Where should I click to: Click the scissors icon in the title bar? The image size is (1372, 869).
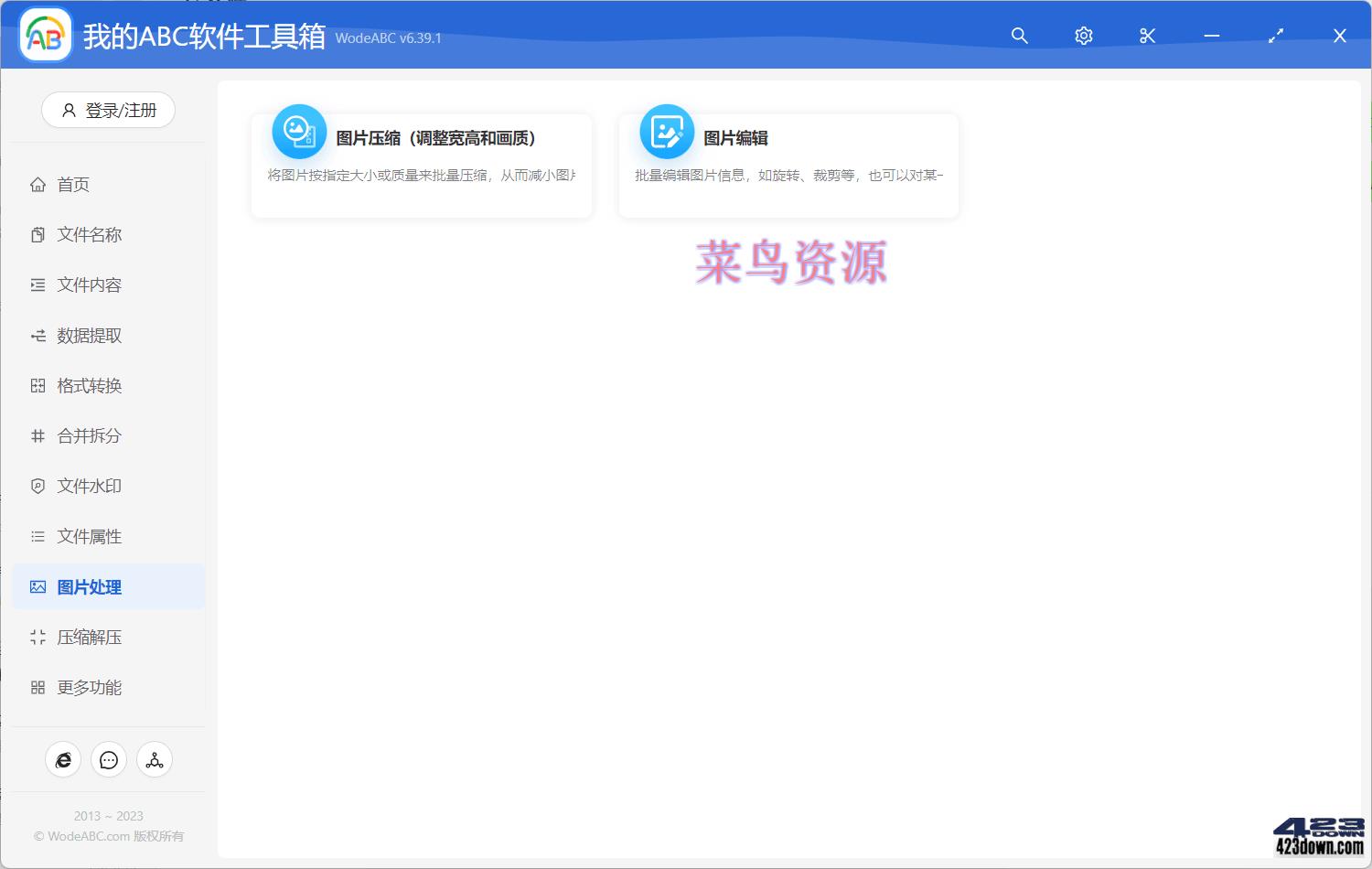(1147, 36)
